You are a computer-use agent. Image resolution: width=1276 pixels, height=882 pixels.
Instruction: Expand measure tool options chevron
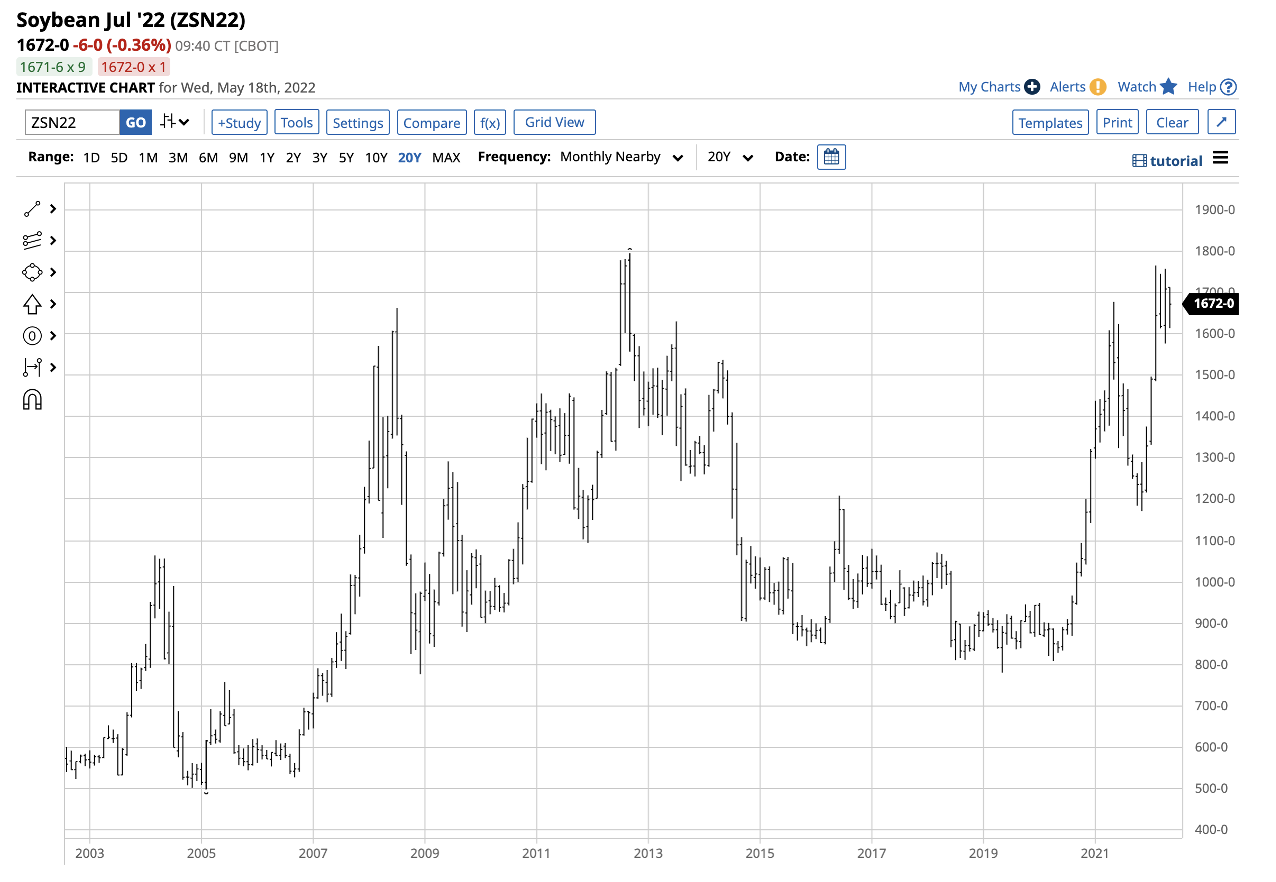[52, 368]
